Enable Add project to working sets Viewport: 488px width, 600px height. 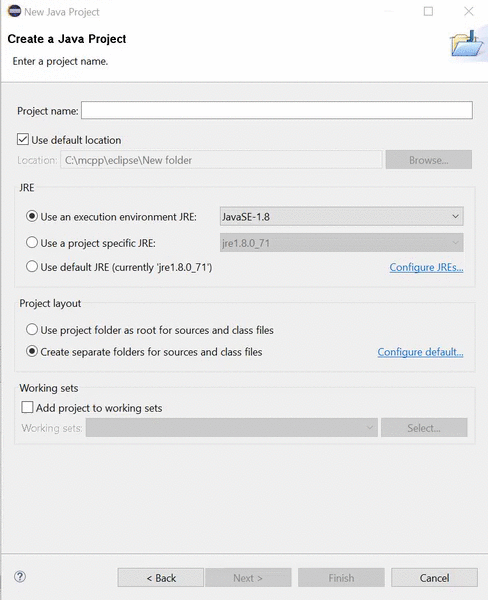[x=27, y=407]
